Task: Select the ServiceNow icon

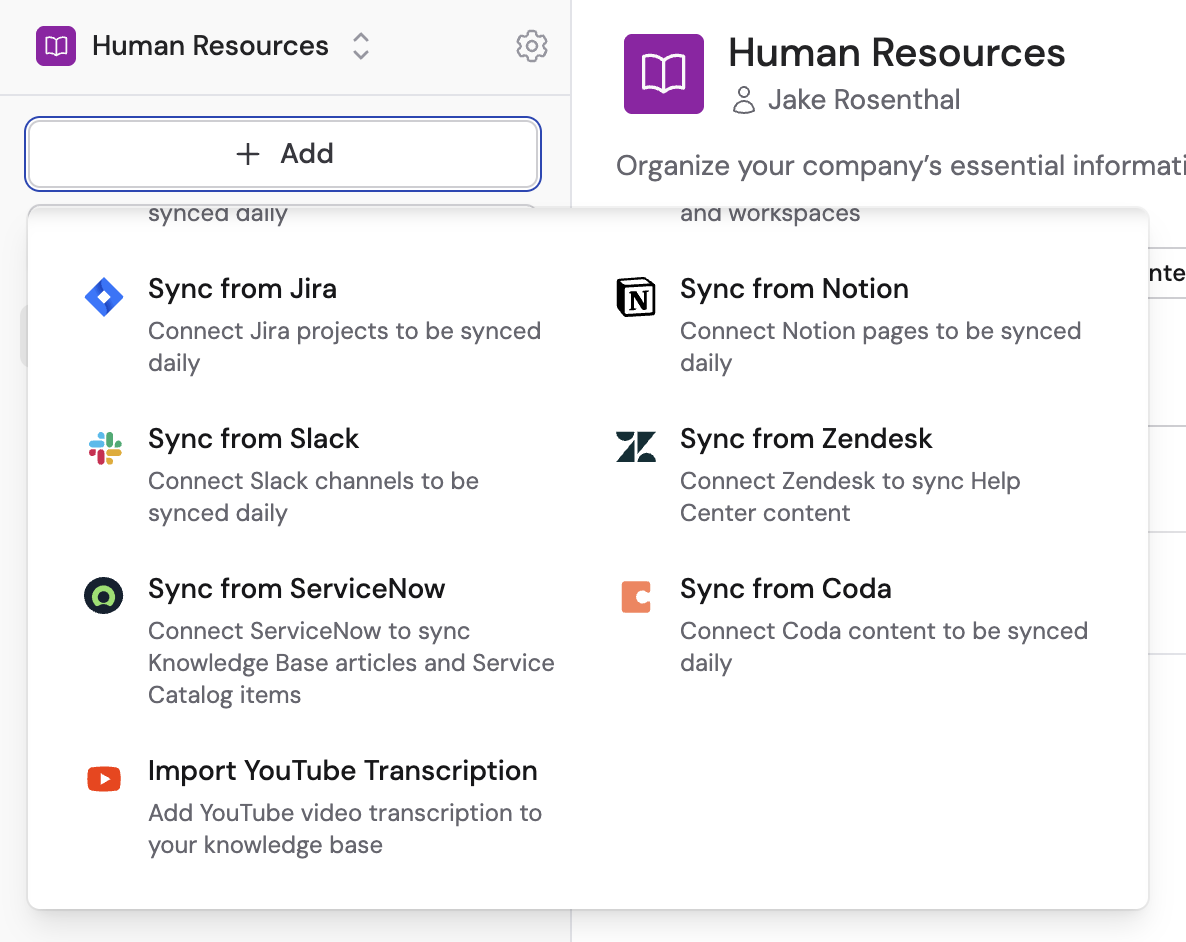Action: (x=104, y=596)
